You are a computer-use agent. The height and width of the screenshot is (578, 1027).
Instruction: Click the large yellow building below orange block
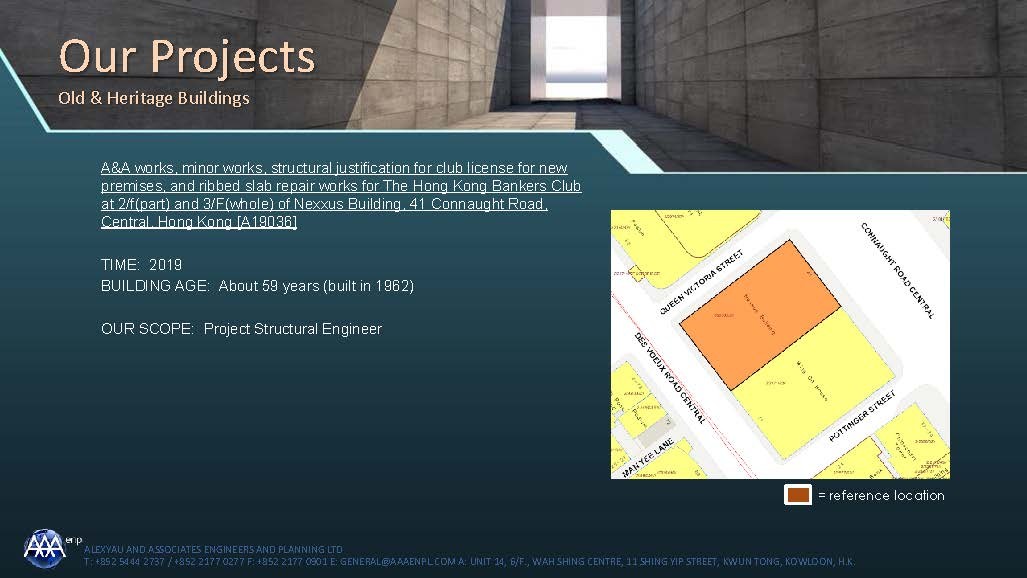coord(810,382)
